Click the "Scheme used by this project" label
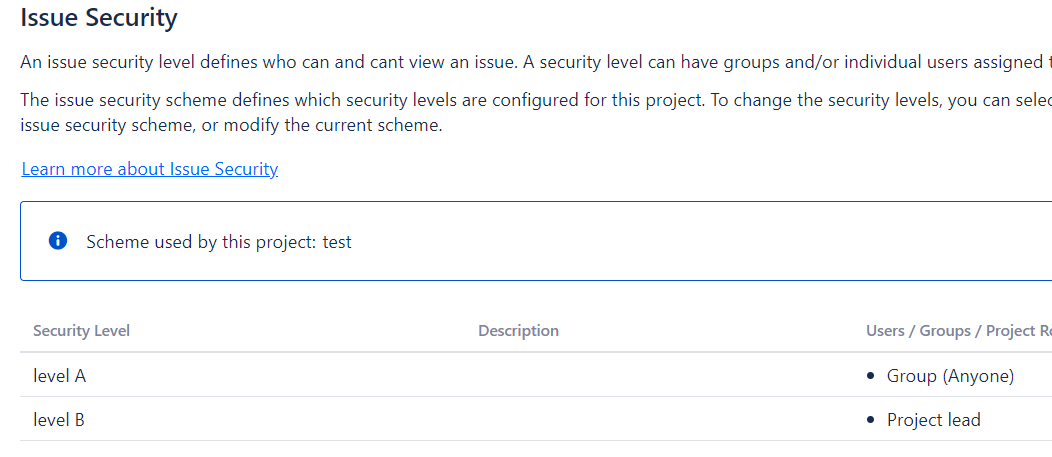This screenshot has height=457, width=1052. (202, 242)
